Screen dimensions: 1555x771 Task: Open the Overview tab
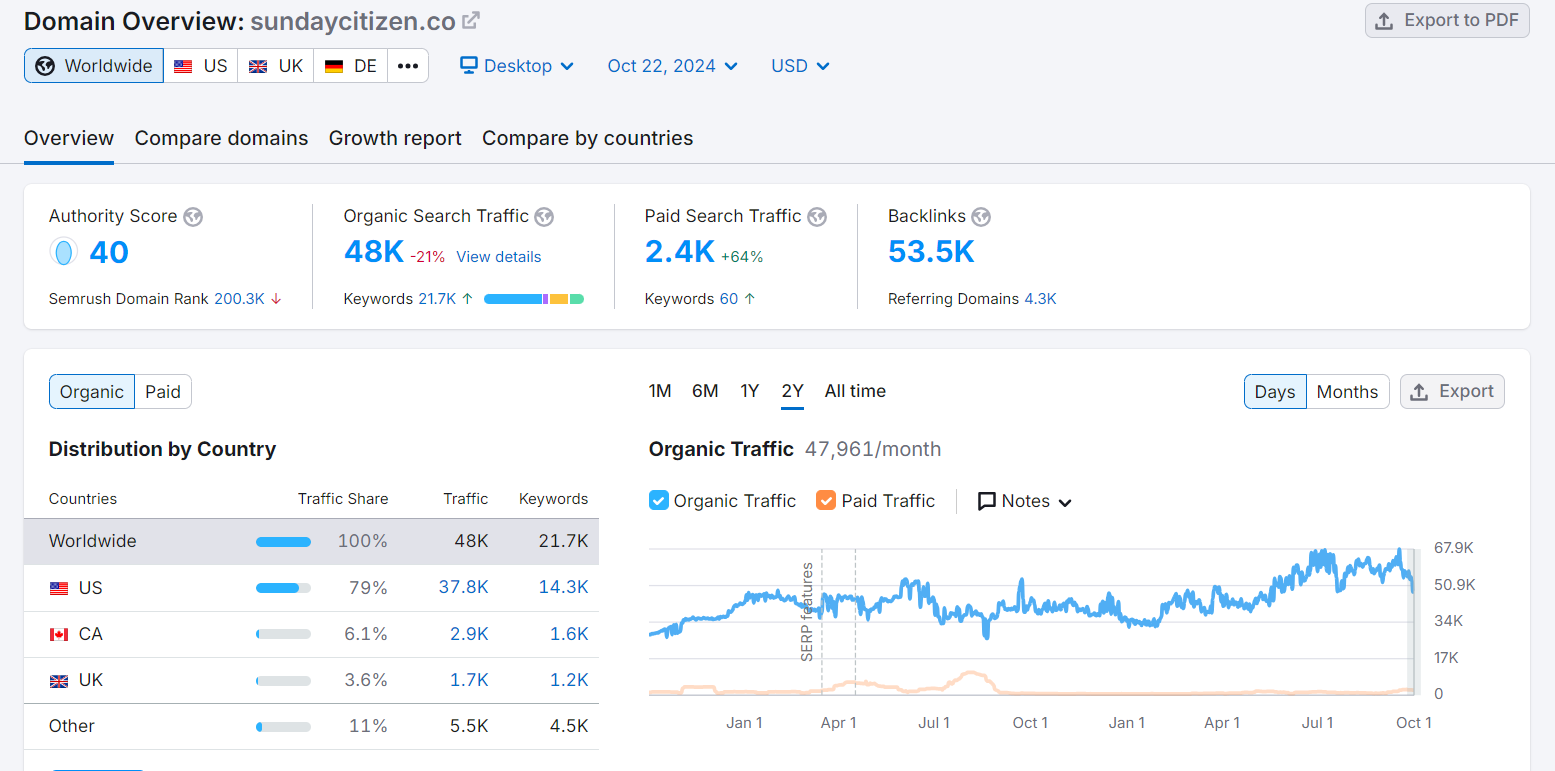click(x=69, y=138)
